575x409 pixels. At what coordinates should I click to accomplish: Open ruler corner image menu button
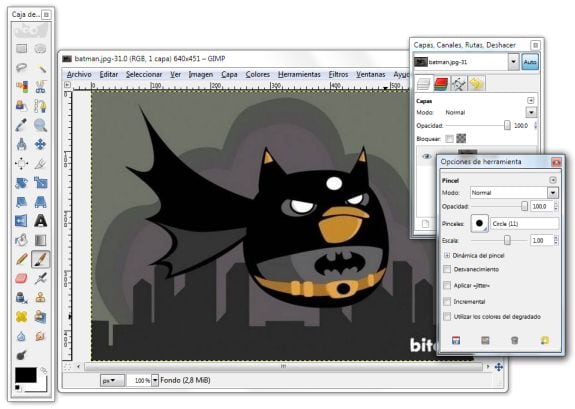point(67,85)
